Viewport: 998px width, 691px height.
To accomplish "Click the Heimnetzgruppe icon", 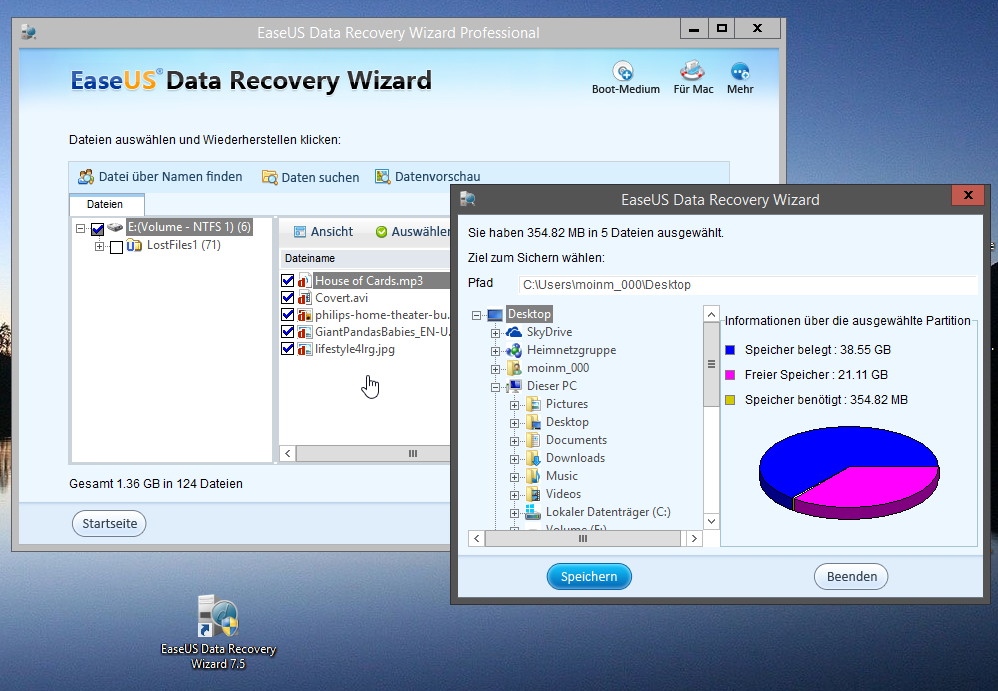I will click(514, 350).
